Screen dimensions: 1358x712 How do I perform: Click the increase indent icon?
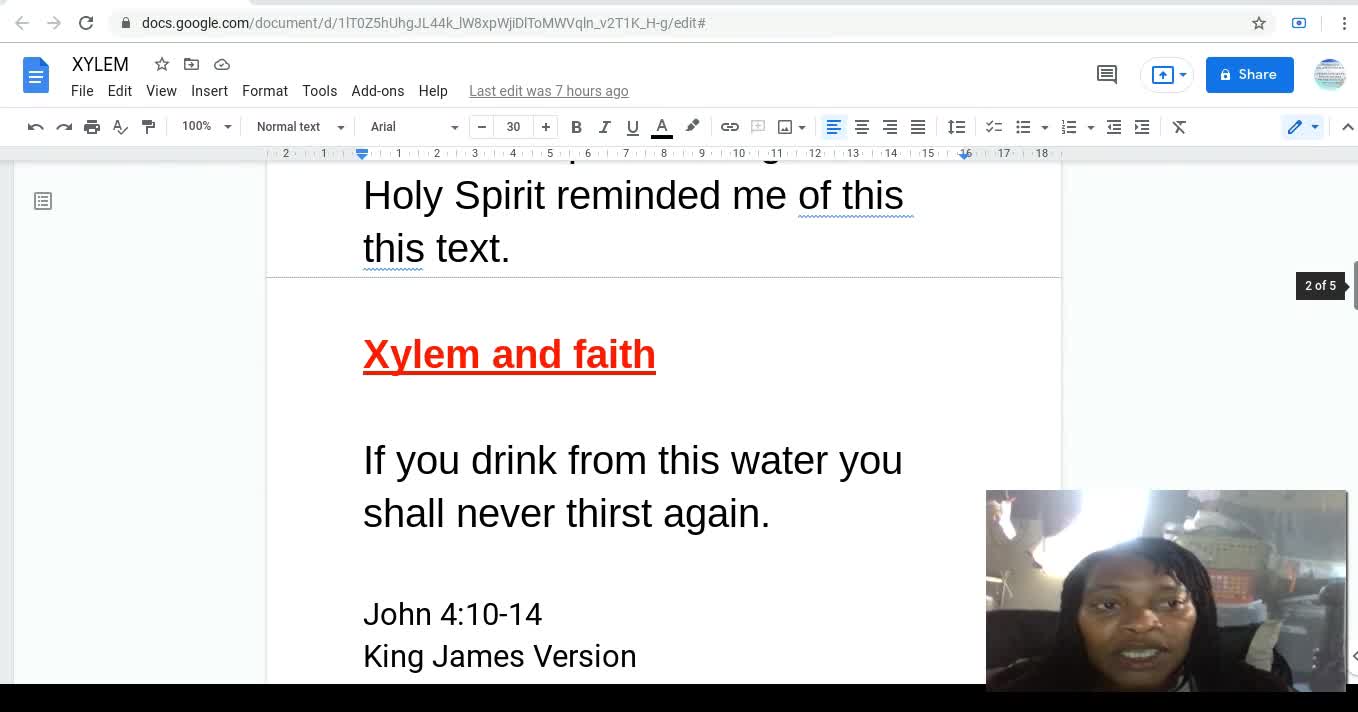(x=1142, y=127)
